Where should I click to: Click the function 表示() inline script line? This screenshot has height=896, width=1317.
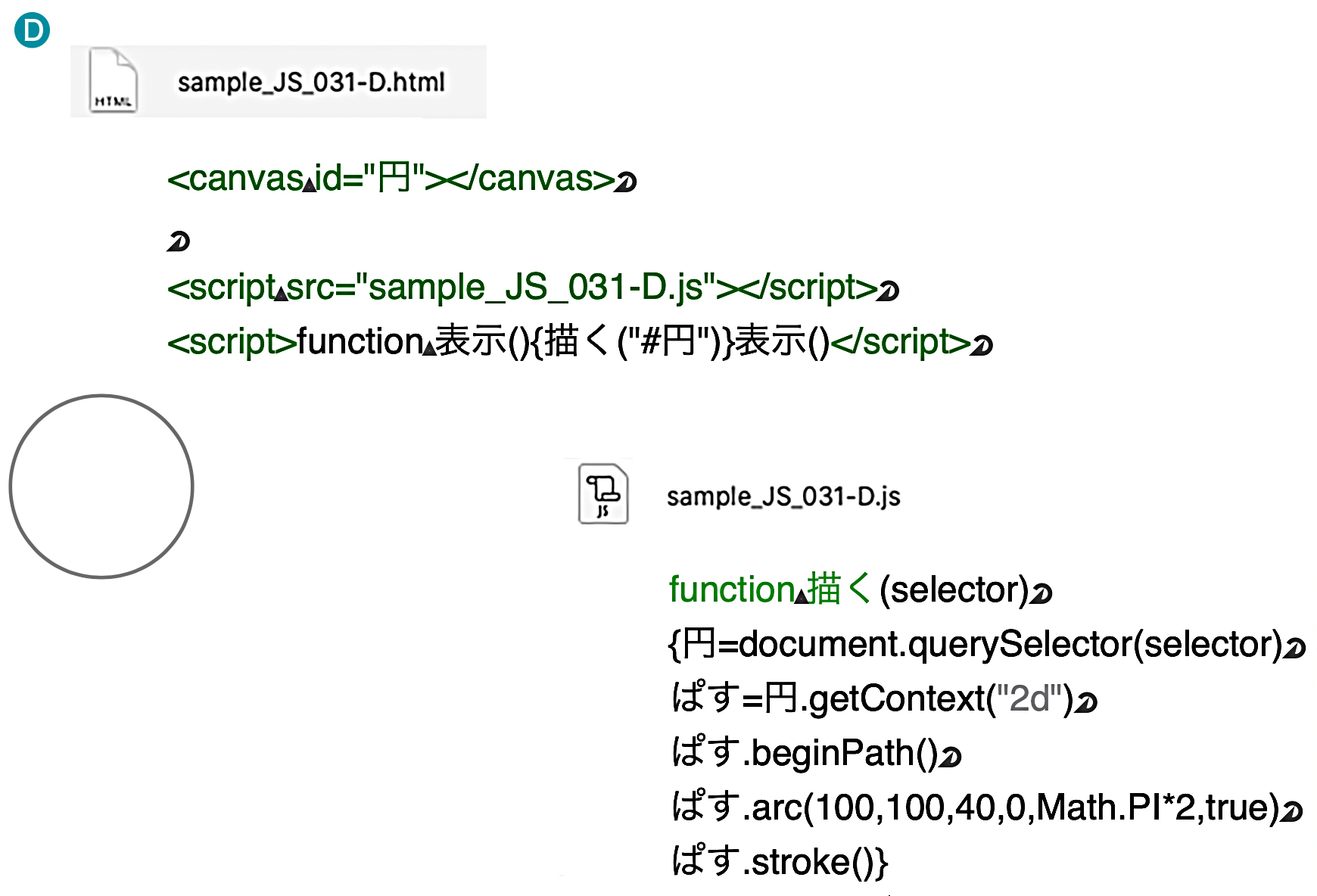point(568,342)
